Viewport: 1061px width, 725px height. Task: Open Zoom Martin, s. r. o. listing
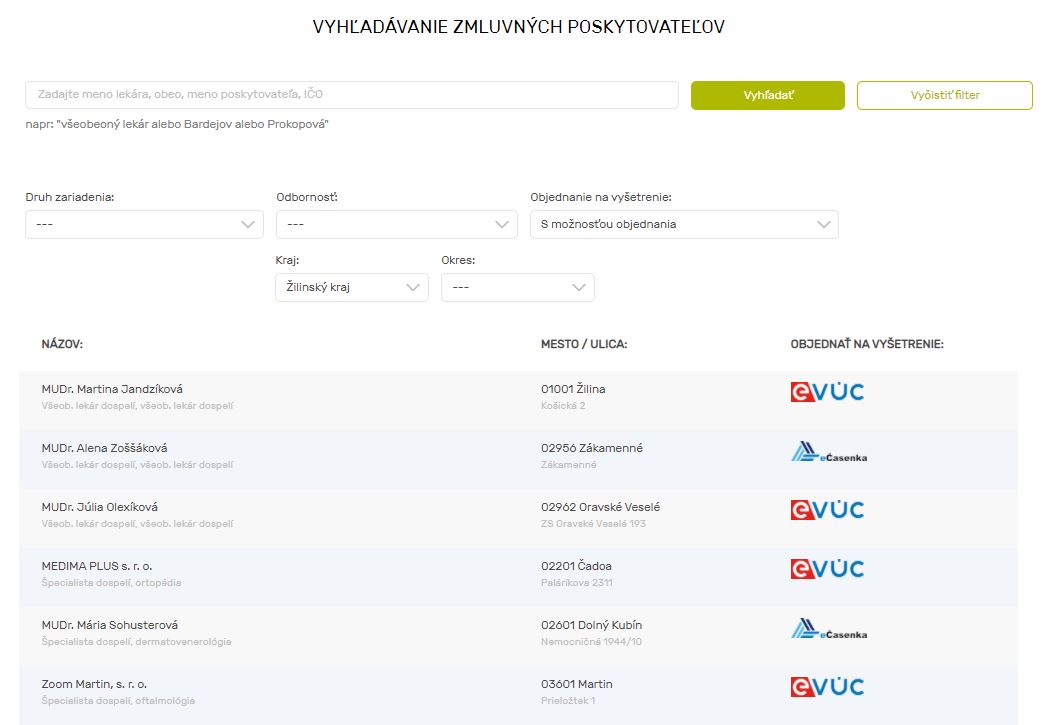pyautogui.click(x=94, y=684)
